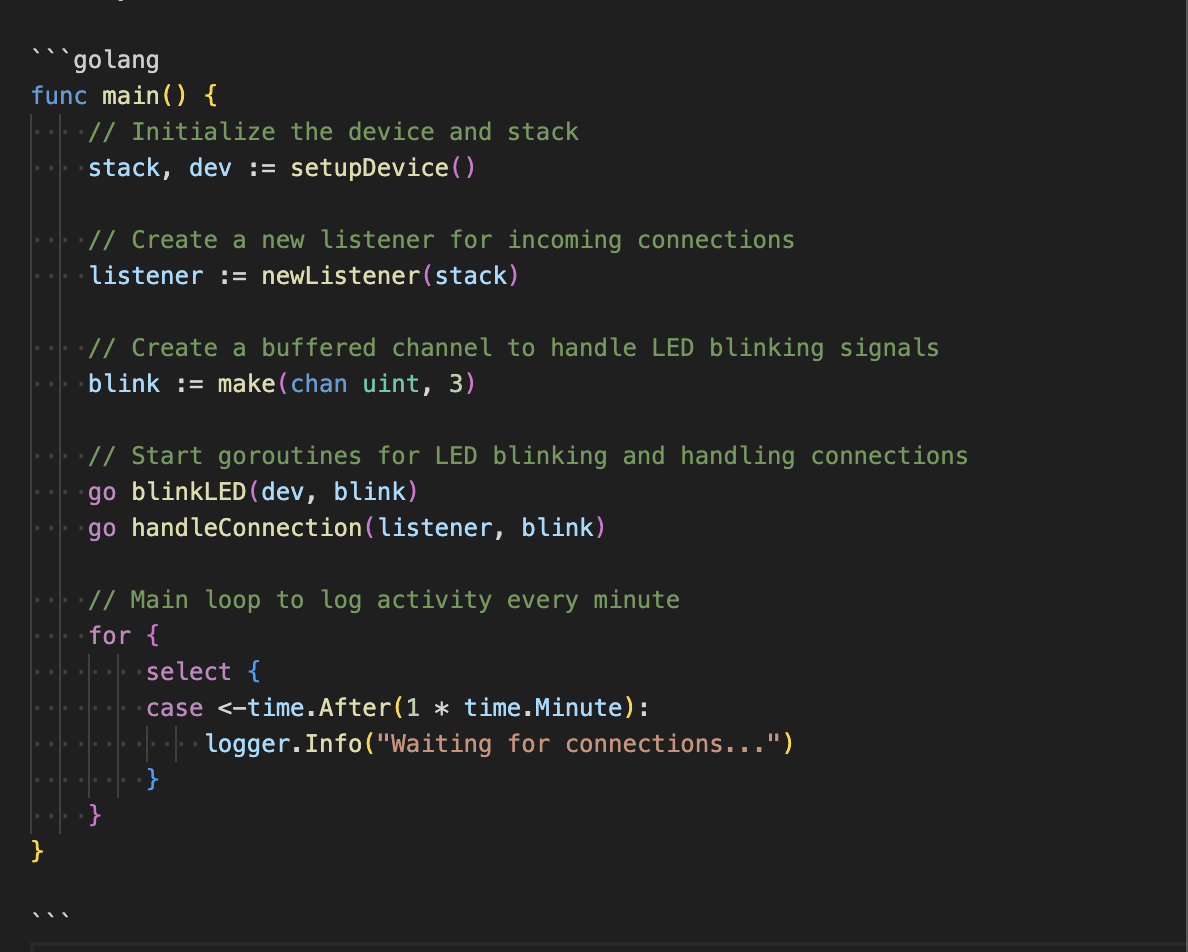
Task: Click the 'go blinkLED(dev, blink)' line
Action: point(253,492)
